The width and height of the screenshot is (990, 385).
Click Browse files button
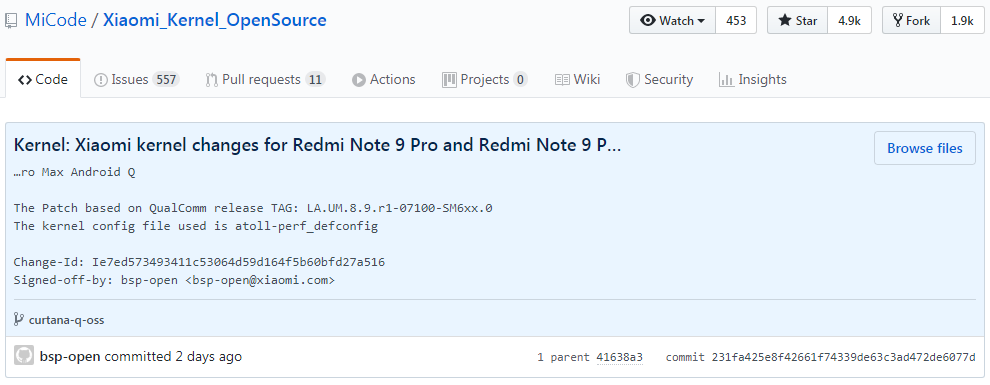pyautogui.click(x=924, y=148)
